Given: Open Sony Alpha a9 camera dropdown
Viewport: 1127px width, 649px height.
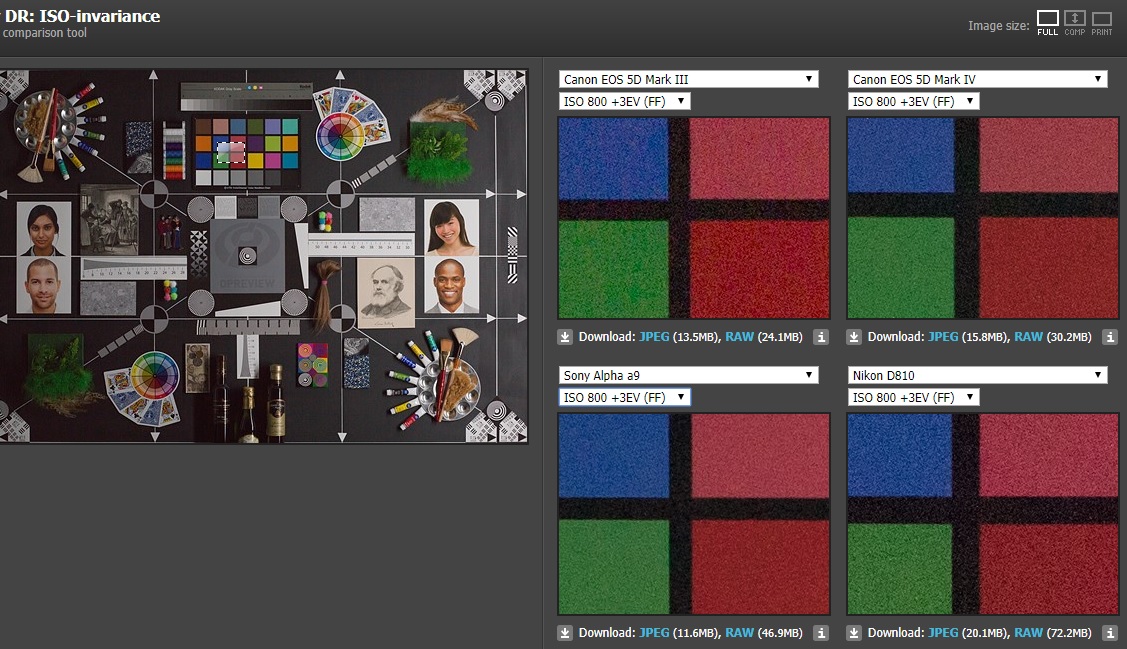Looking at the screenshot, I should pos(689,375).
